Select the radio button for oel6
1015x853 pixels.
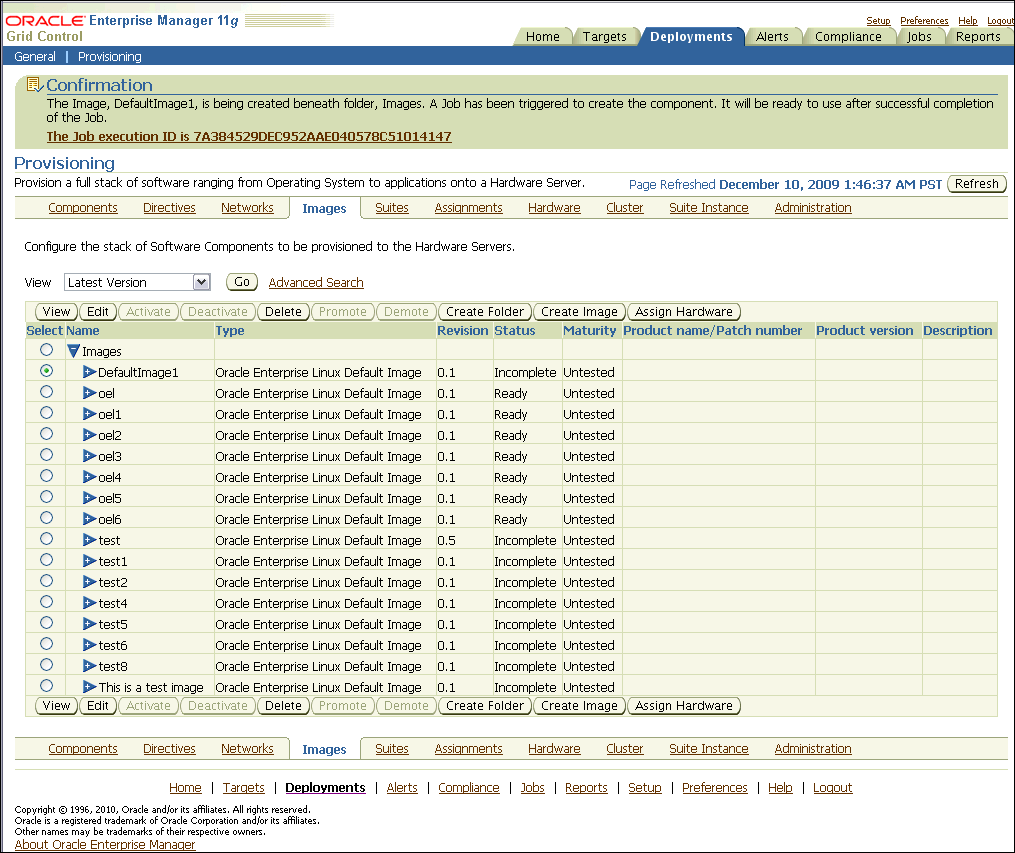[x=46, y=518]
